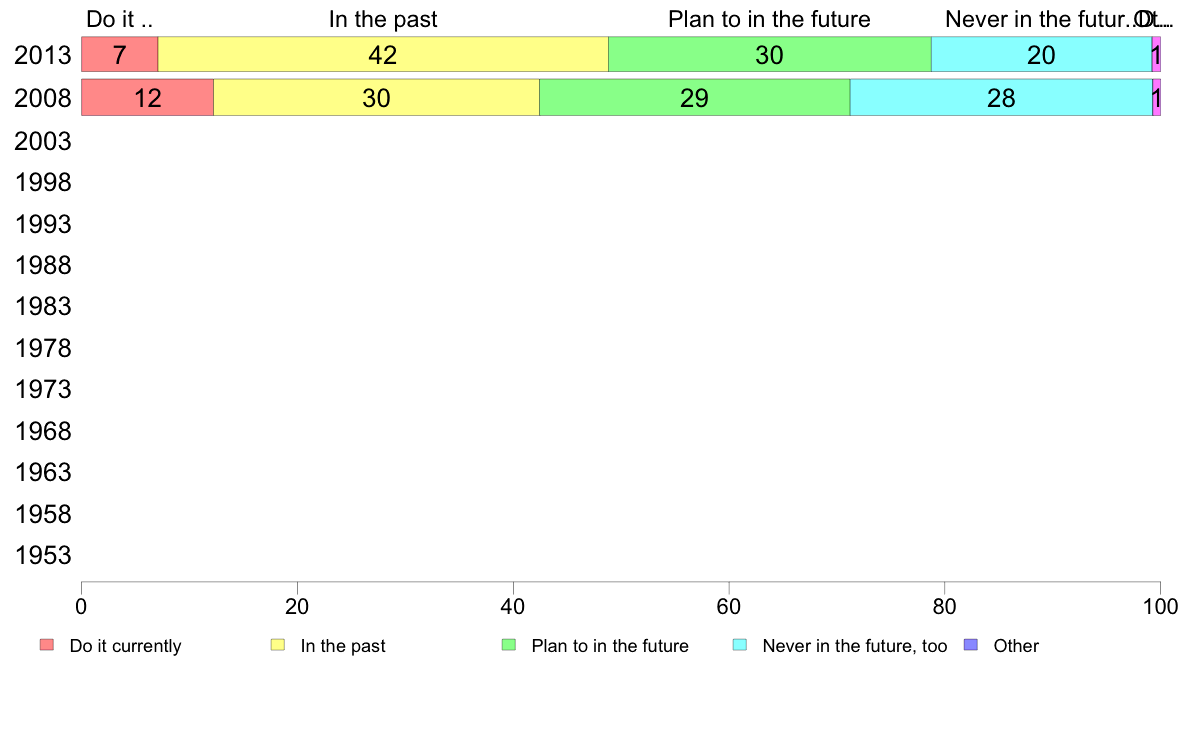
Task: Click the 'In the past' column header
Action: pyautogui.click(x=383, y=19)
